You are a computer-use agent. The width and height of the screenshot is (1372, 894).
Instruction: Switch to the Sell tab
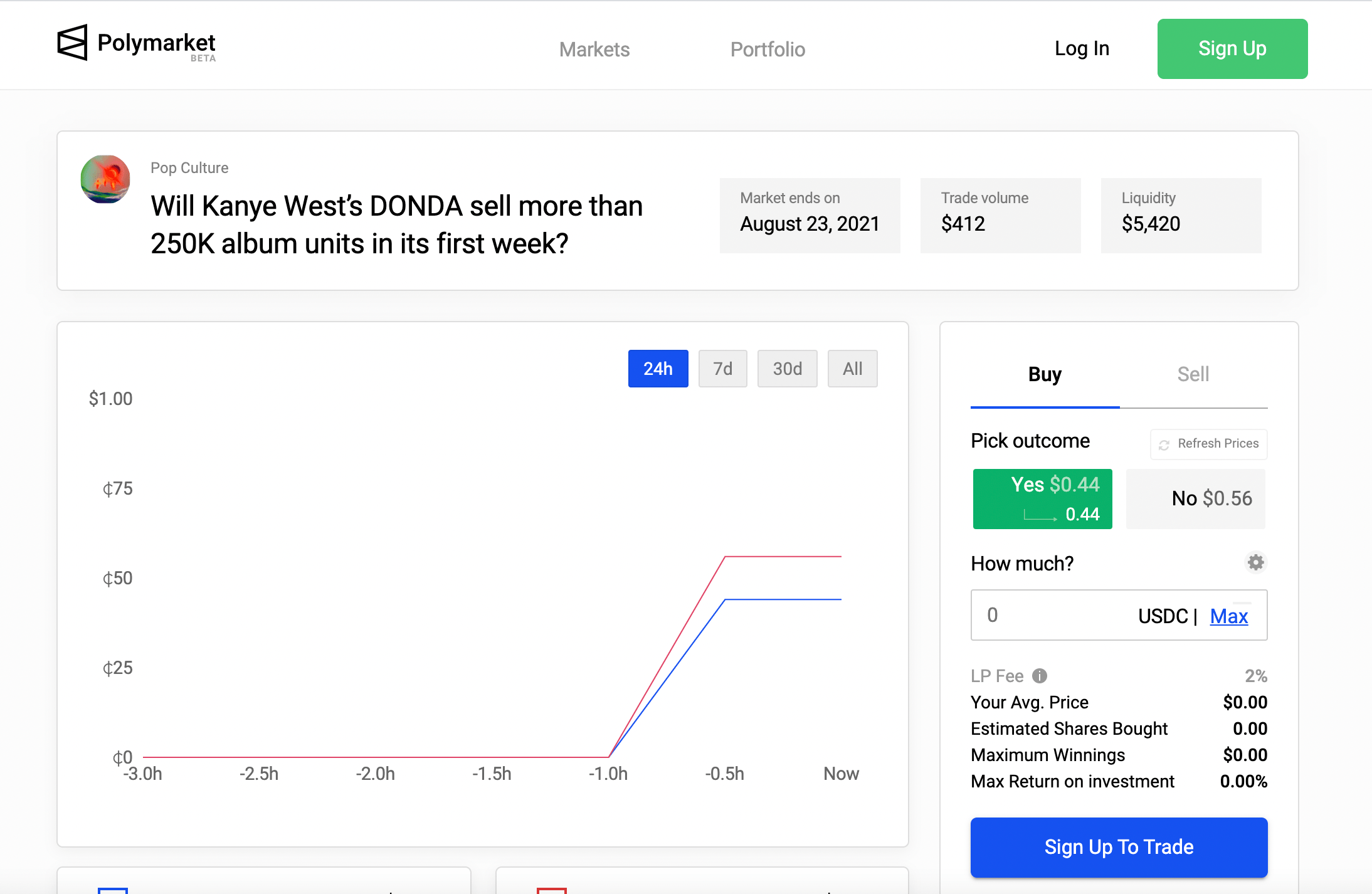(1192, 374)
